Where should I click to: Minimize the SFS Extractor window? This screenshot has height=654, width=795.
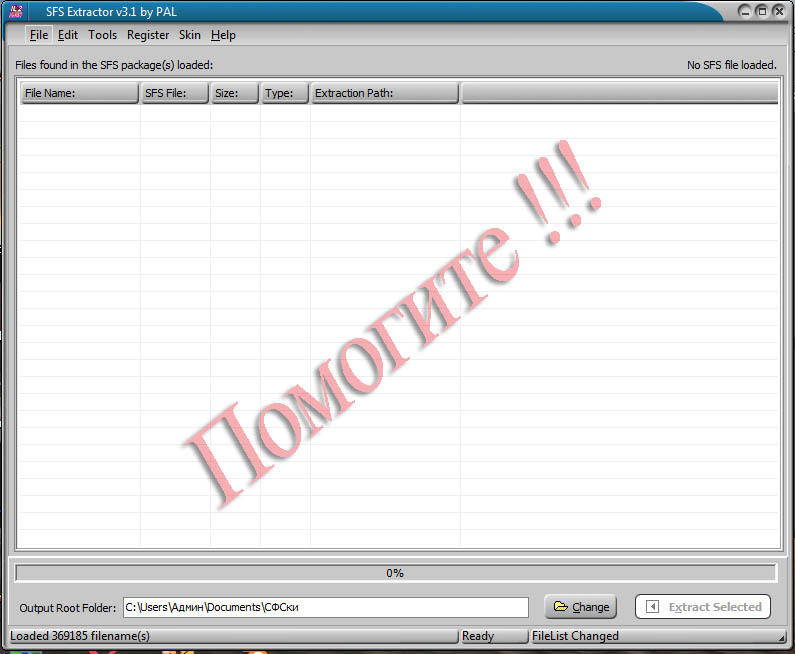[x=744, y=11]
